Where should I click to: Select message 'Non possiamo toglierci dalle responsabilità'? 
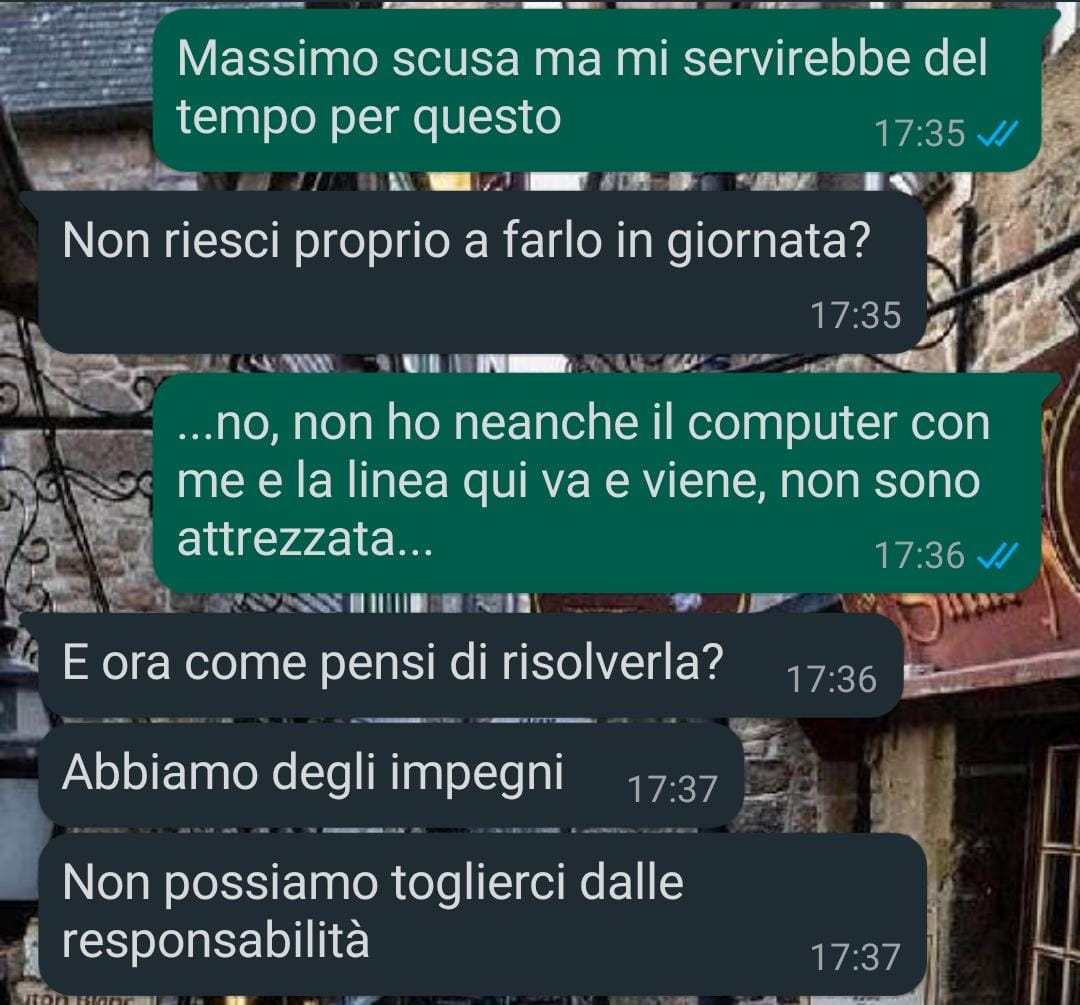point(482,914)
